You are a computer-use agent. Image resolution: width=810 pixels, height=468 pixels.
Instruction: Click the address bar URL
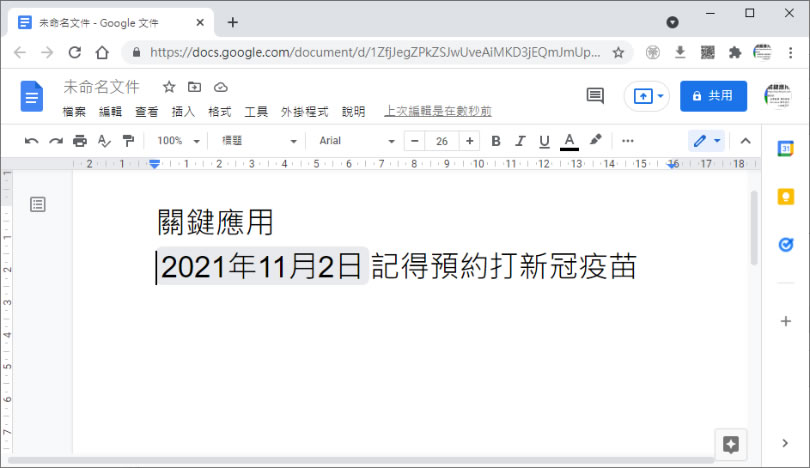[x=375, y=52]
